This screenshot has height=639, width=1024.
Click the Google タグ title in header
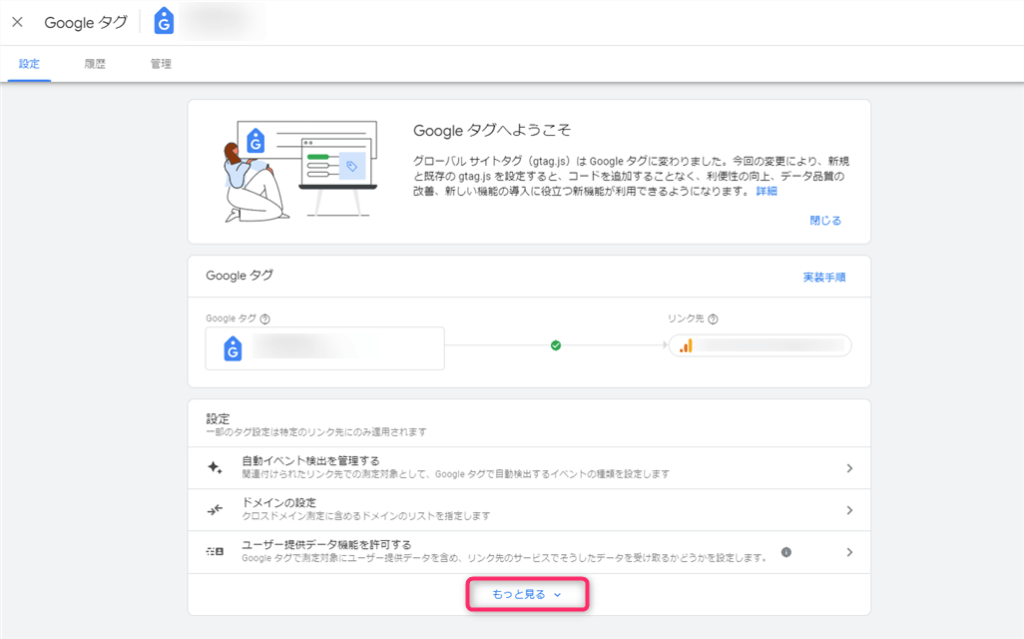[86, 22]
